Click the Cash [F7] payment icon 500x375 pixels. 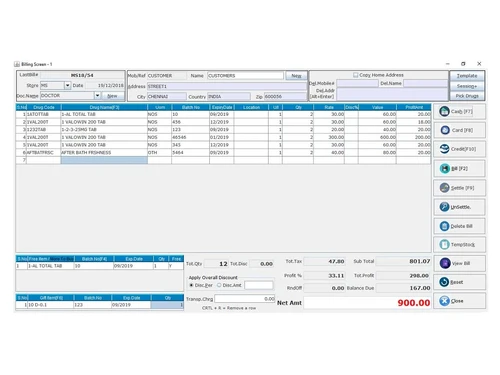tap(444, 111)
